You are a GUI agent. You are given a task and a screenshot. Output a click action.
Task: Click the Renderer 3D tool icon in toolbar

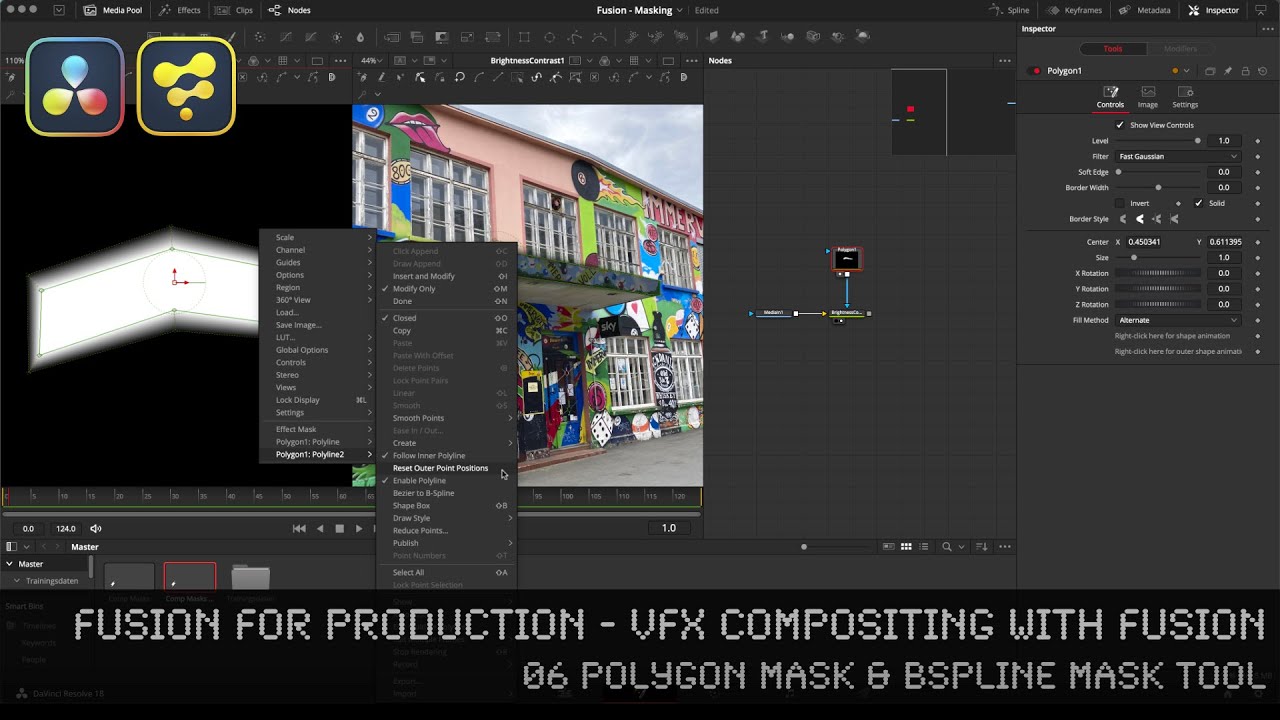coord(862,37)
